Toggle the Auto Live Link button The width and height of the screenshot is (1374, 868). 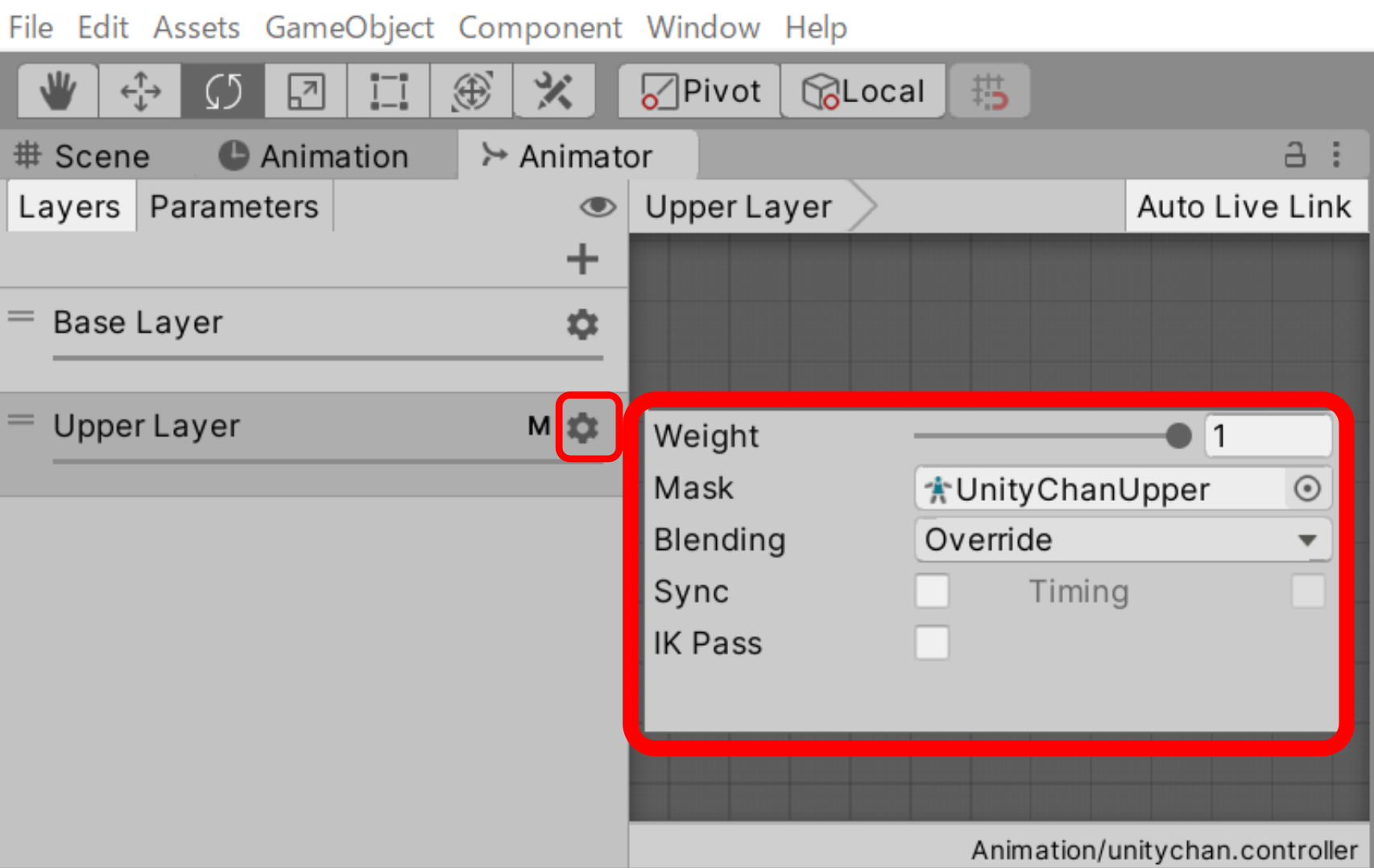(1245, 207)
